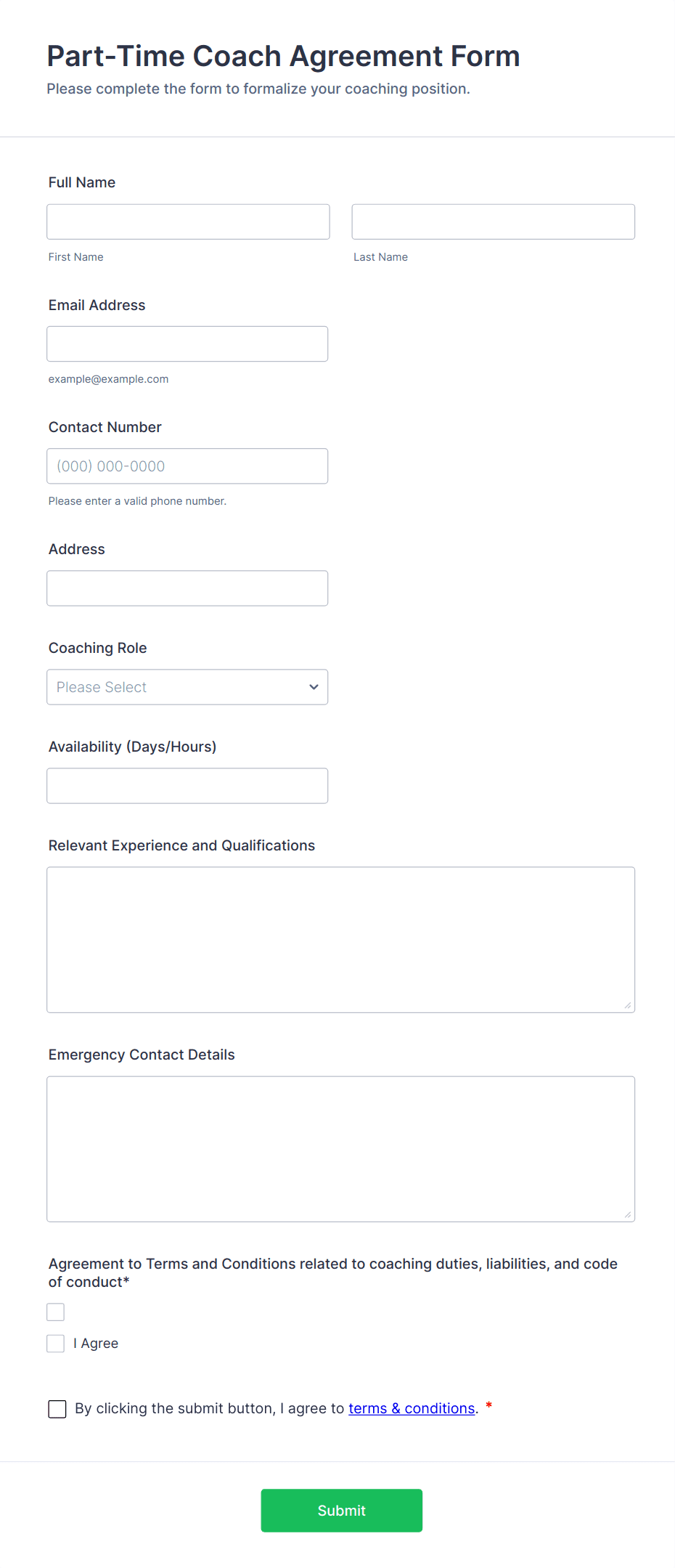The height and width of the screenshot is (1568, 675).
Task: Focus the Email Address input box
Action: (187, 344)
